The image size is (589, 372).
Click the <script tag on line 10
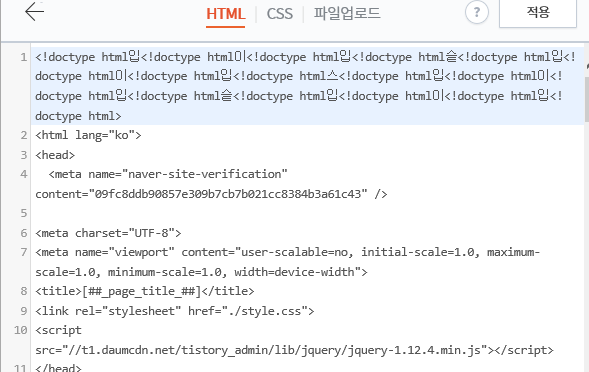[x=58, y=330]
